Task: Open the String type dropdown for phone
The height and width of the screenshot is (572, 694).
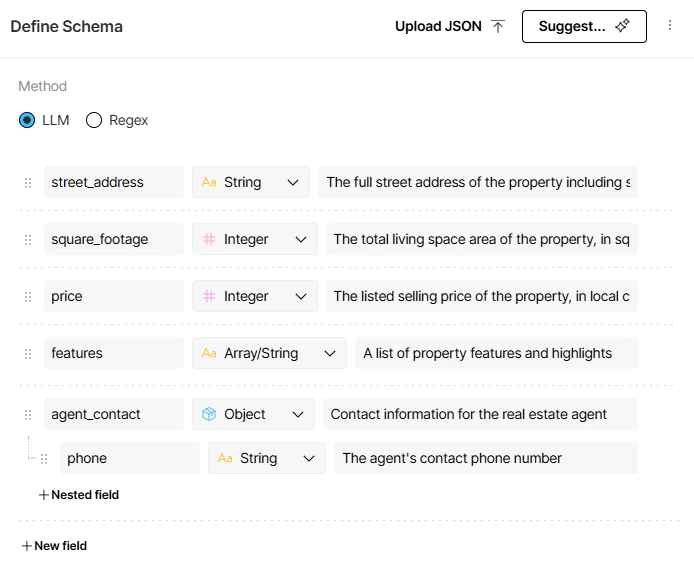Action: click(267, 458)
